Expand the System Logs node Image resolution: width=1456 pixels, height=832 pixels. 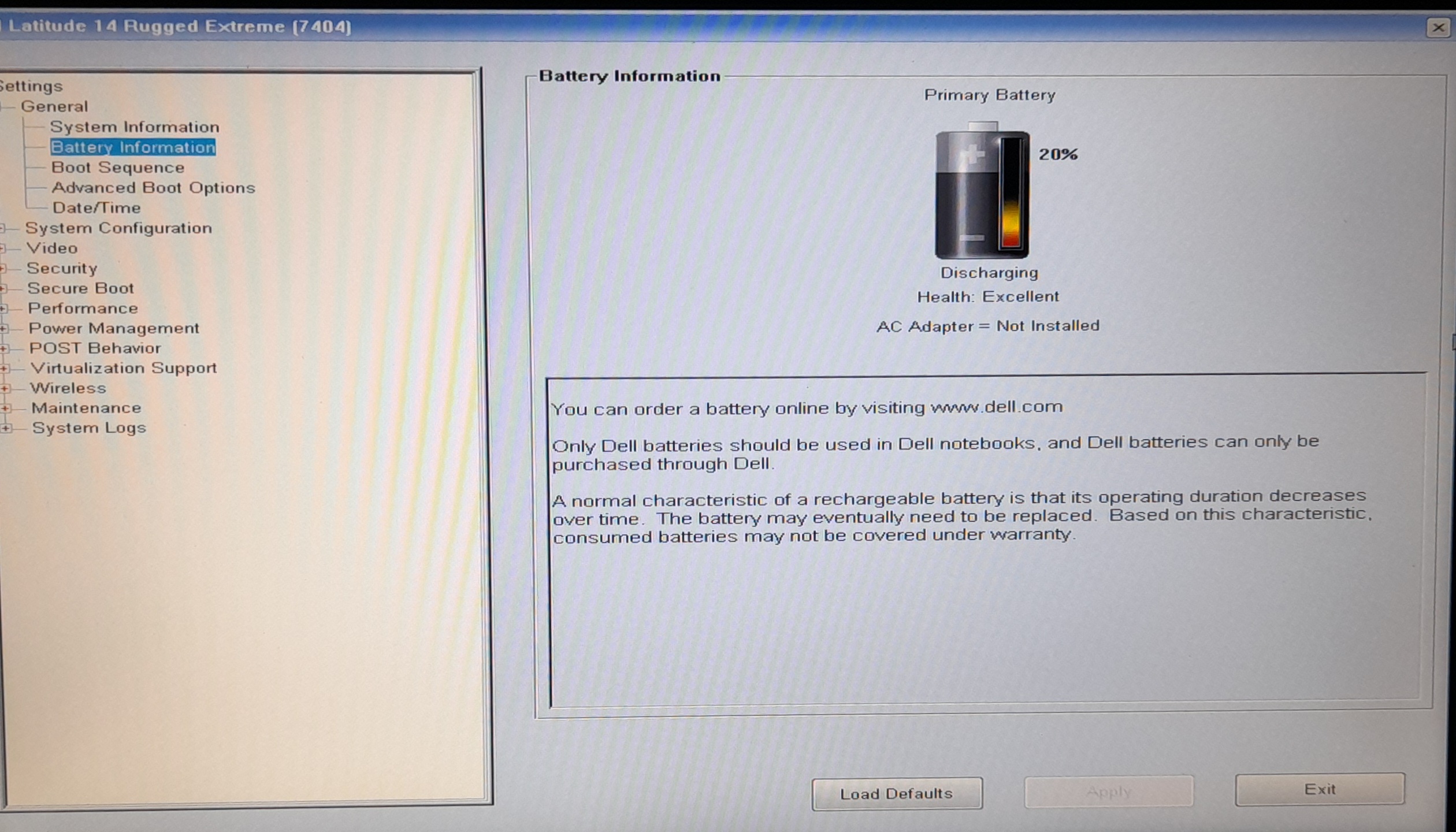[x=6, y=428]
